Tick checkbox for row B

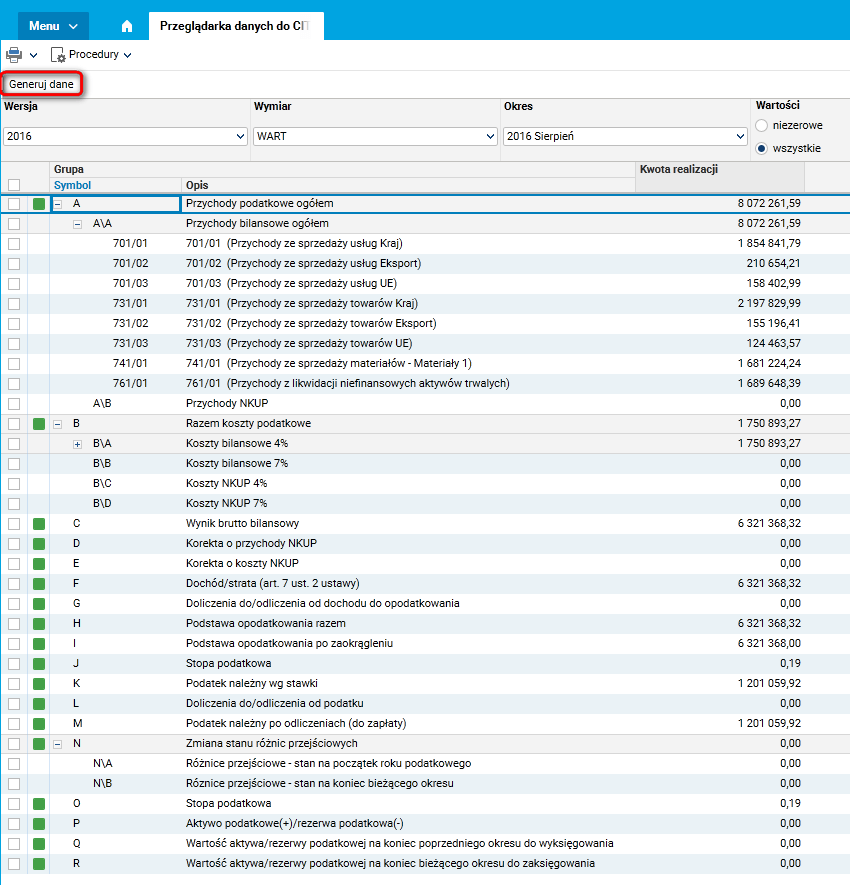pos(14,424)
